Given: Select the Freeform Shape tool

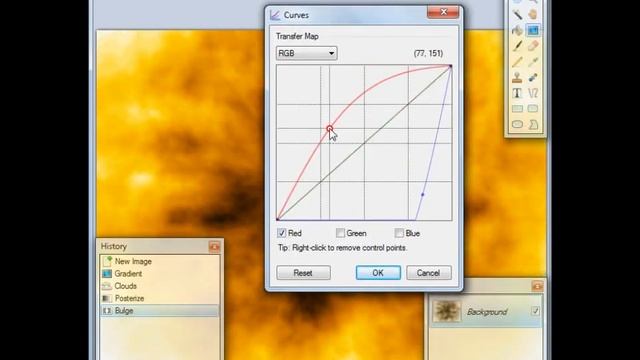Looking at the screenshot, I should point(533,124).
